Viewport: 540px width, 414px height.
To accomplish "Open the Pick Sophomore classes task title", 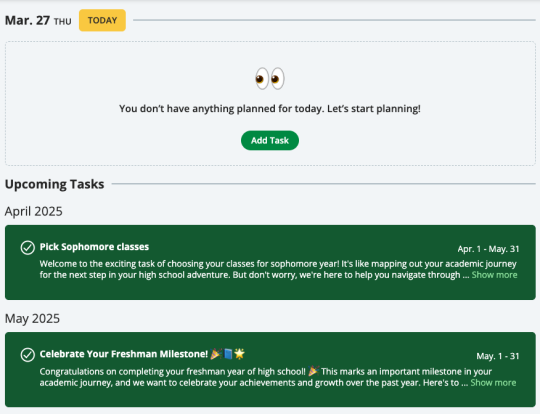I will [94, 247].
